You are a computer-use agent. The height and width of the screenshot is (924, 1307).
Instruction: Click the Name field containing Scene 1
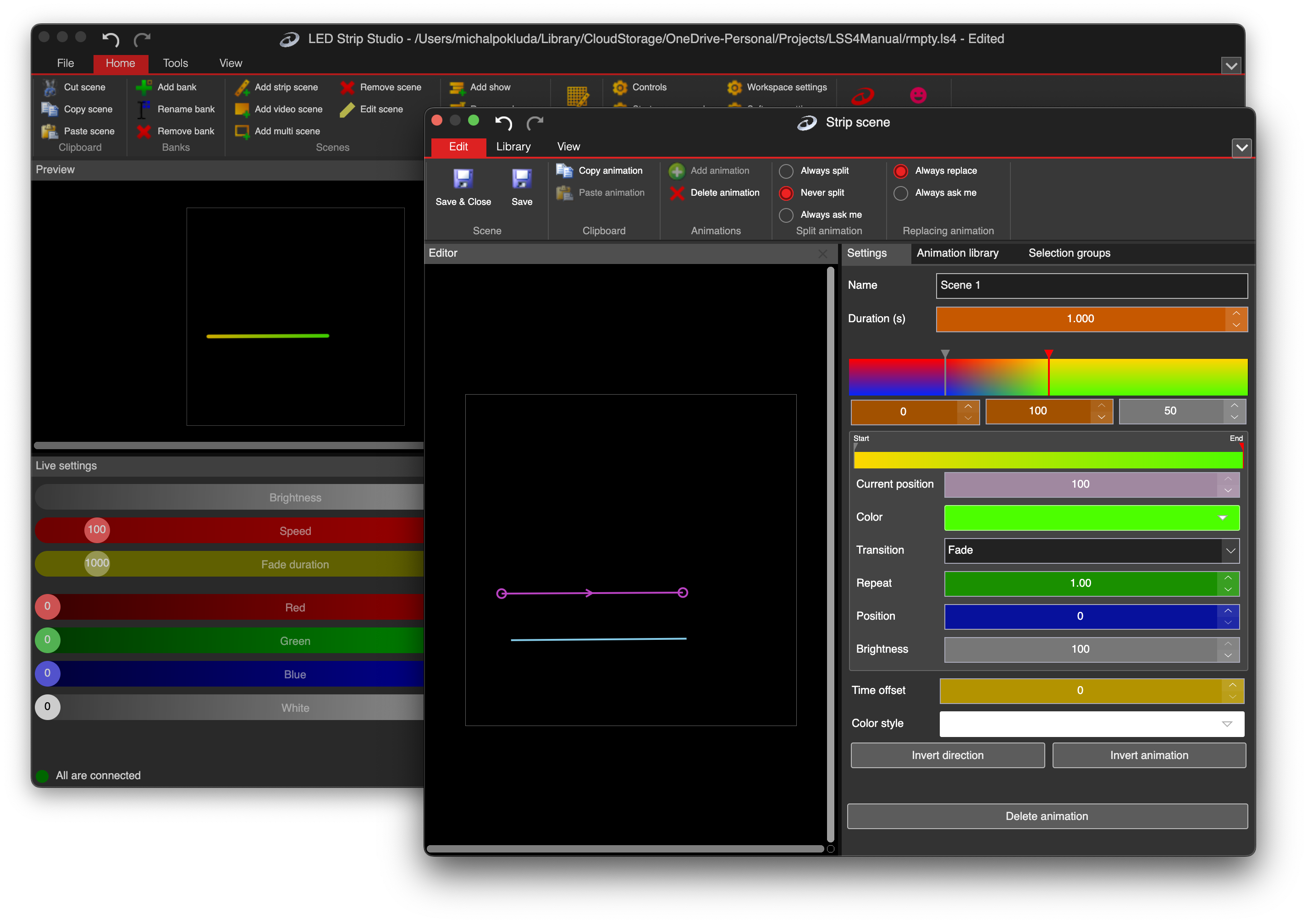tap(1091, 286)
